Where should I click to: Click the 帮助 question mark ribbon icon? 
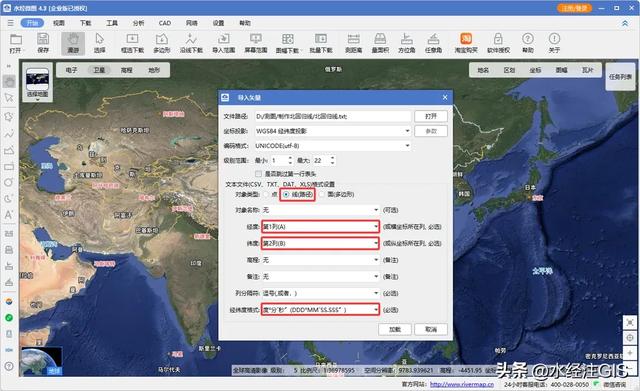coord(528,43)
